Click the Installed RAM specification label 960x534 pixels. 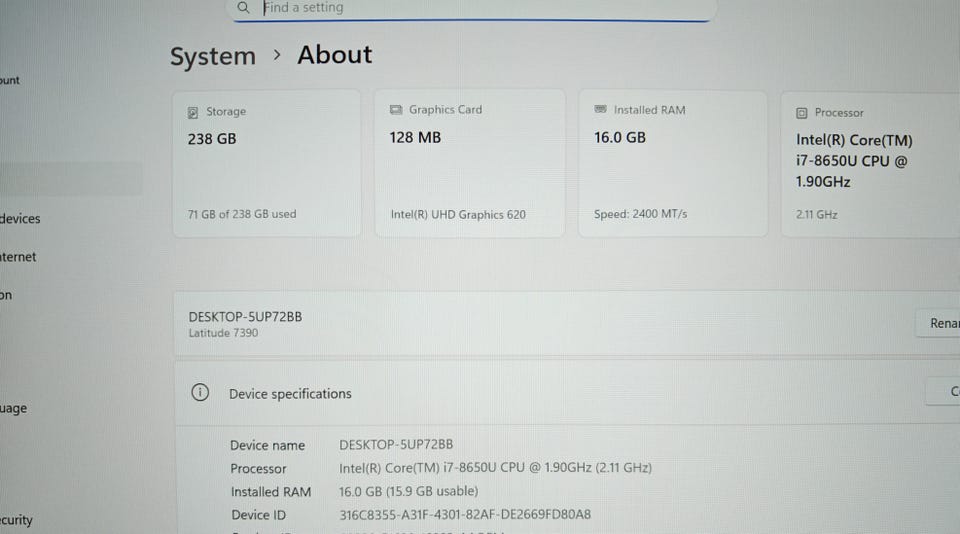coord(271,492)
